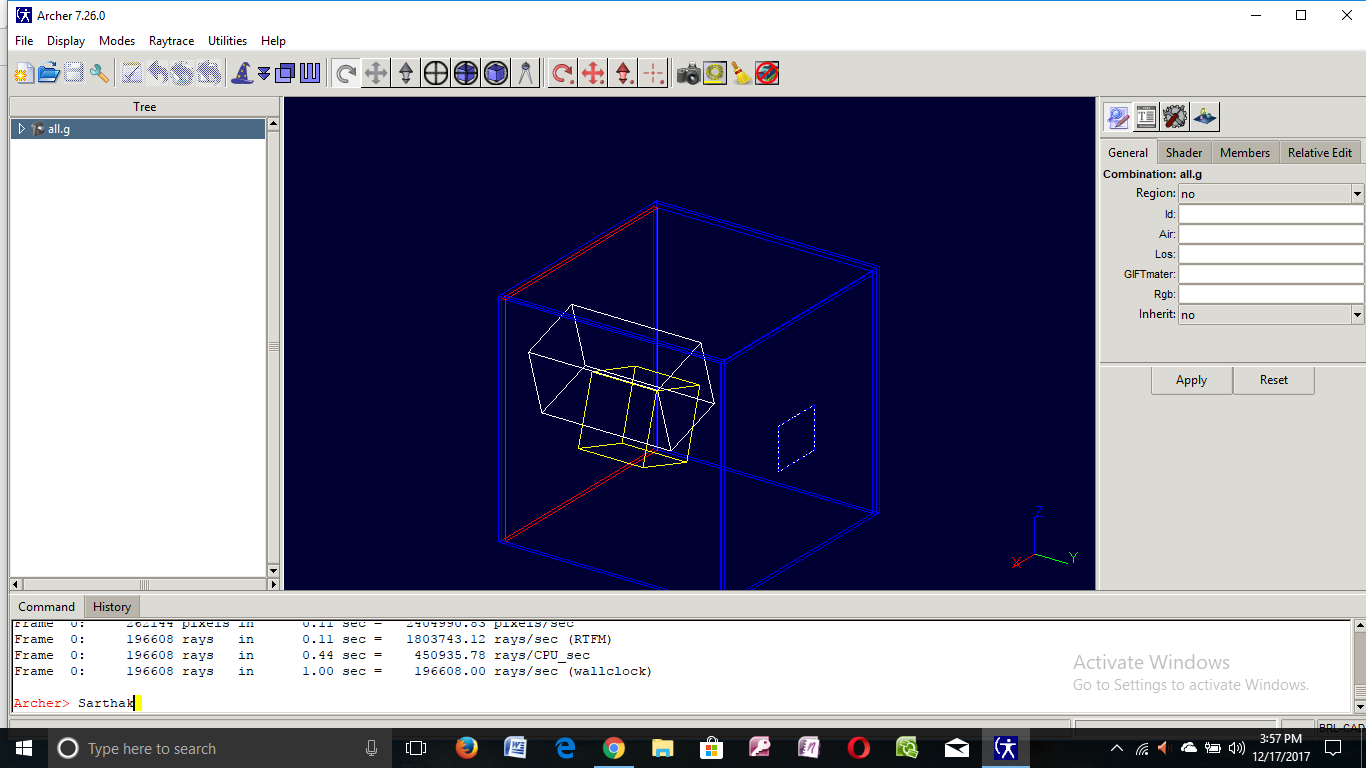Image resolution: width=1366 pixels, height=768 pixels.
Task: Launch the wizard hat icon
Action: [242, 73]
